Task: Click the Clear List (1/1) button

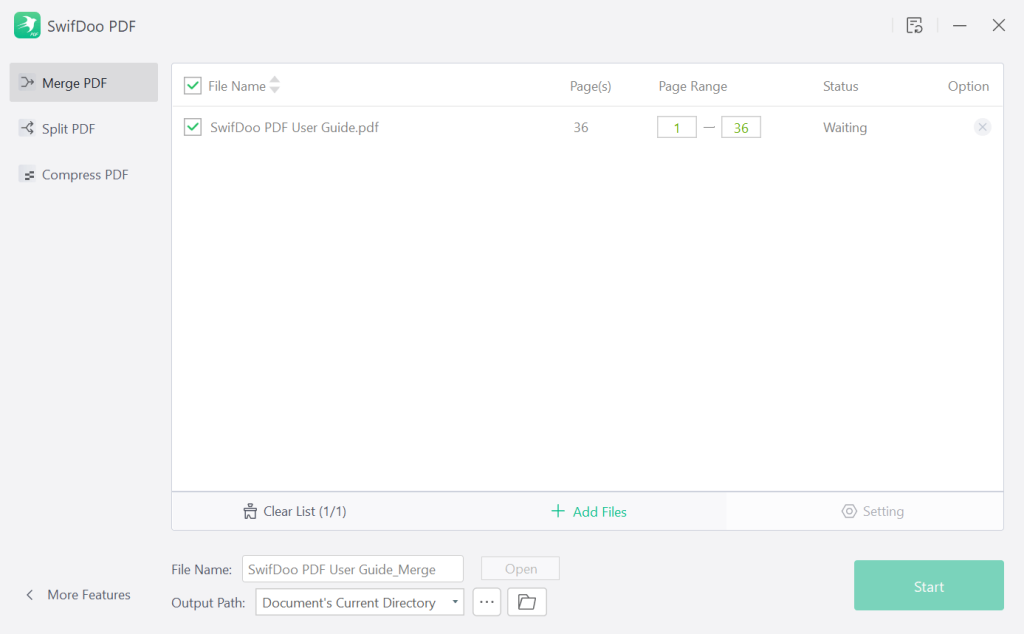Action: point(295,511)
